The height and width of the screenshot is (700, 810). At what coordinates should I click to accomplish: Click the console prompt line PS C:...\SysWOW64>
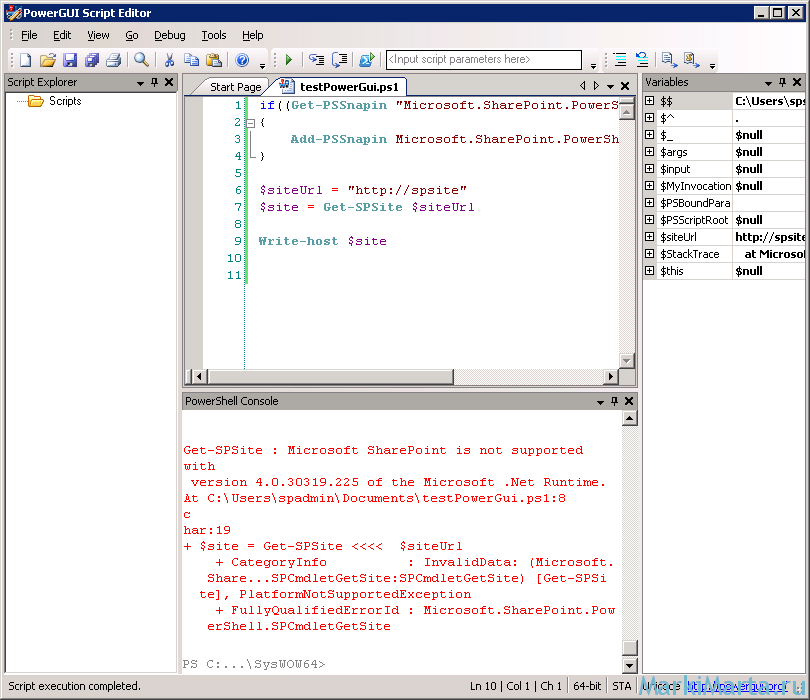pos(254,664)
